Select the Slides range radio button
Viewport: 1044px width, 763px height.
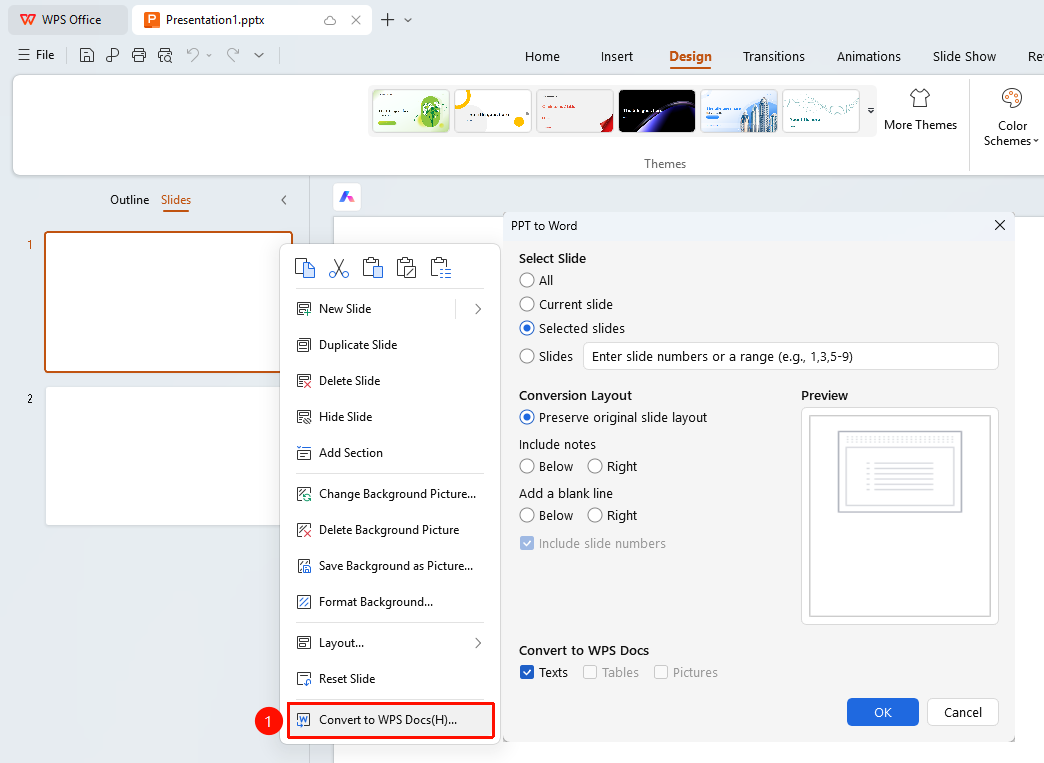coord(527,356)
